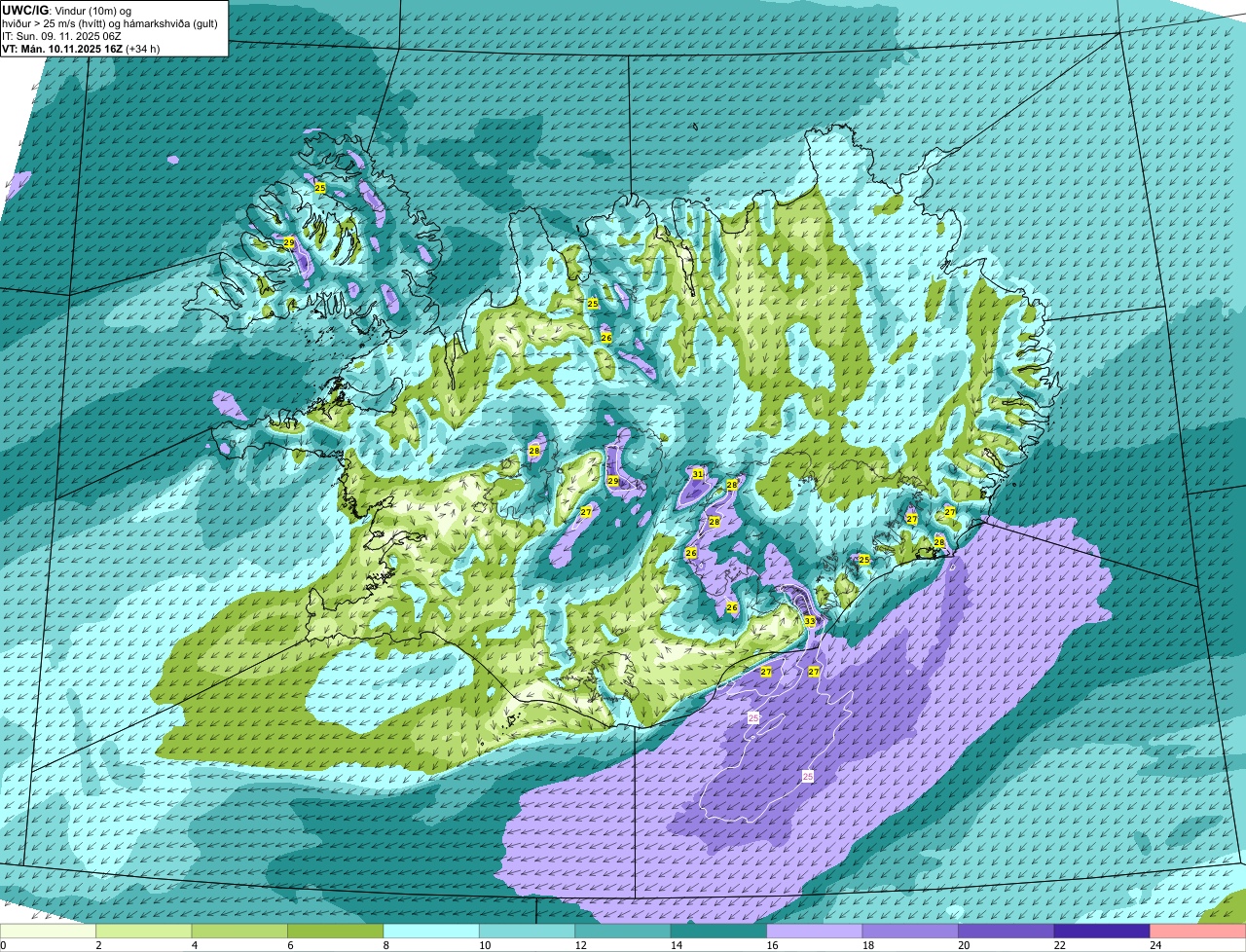The height and width of the screenshot is (952, 1246).
Task: Click the 'IT: Sun. 09. 11. 2025 06Z' line
Action: click(x=62, y=35)
